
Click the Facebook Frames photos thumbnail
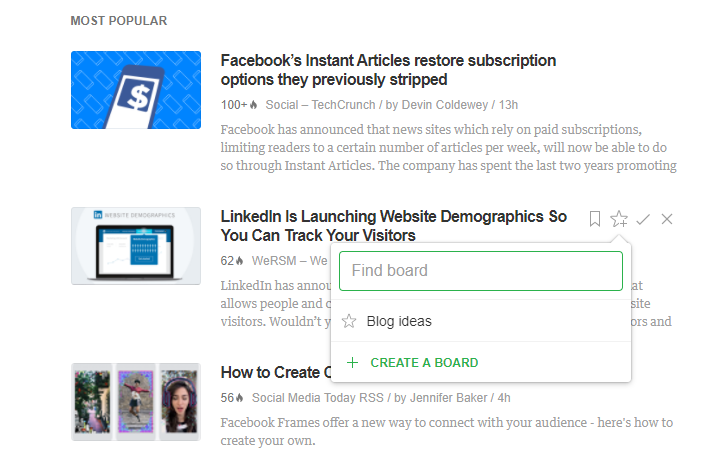tap(136, 402)
